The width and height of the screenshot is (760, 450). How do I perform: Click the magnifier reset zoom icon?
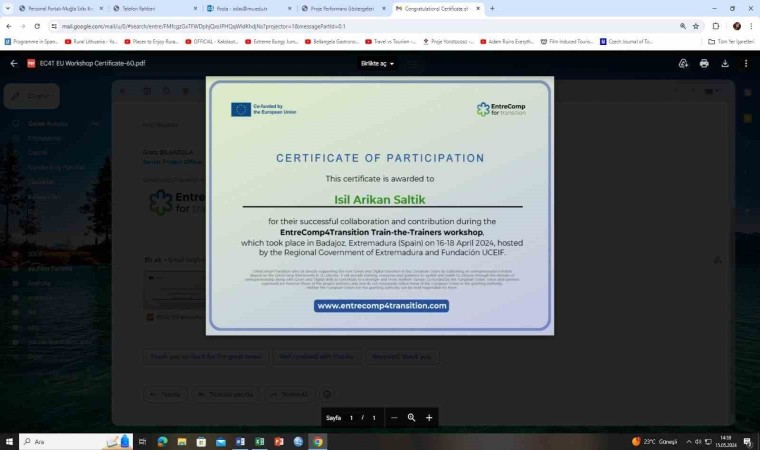411,417
